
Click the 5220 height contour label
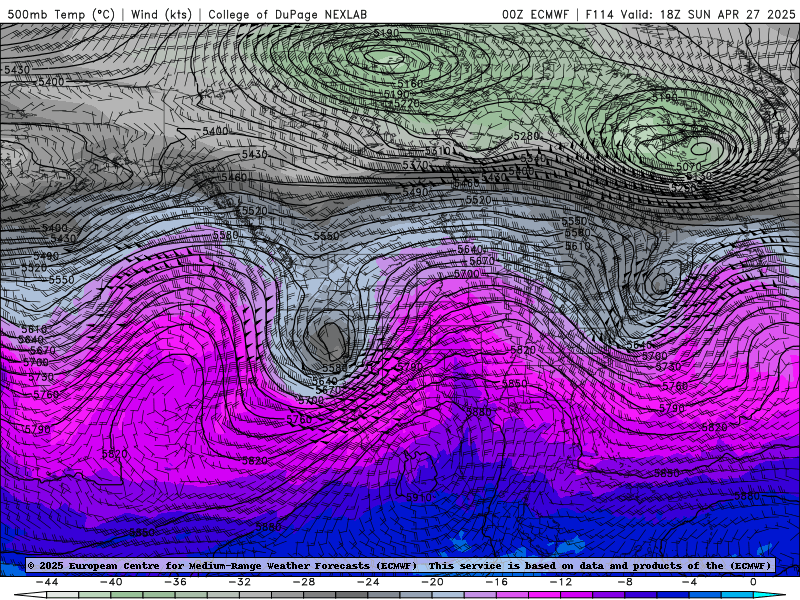[406, 104]
